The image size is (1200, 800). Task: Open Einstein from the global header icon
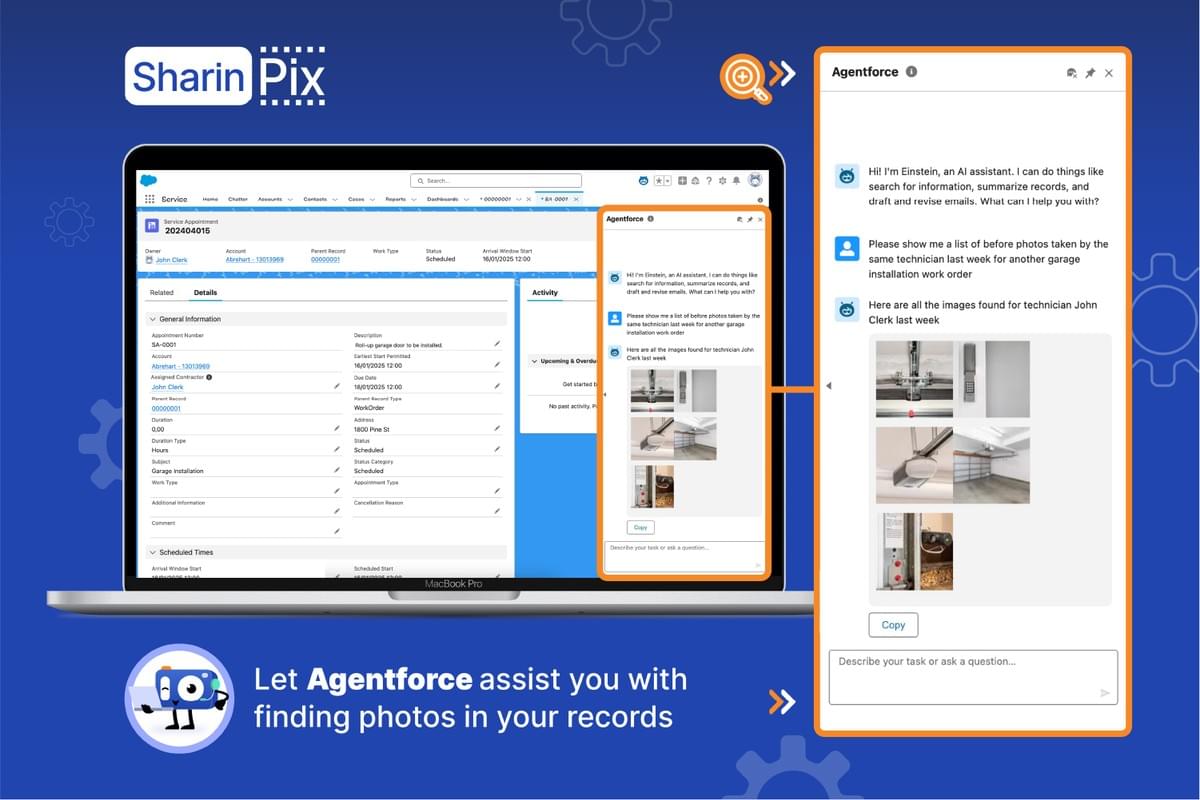coord(644,181)
